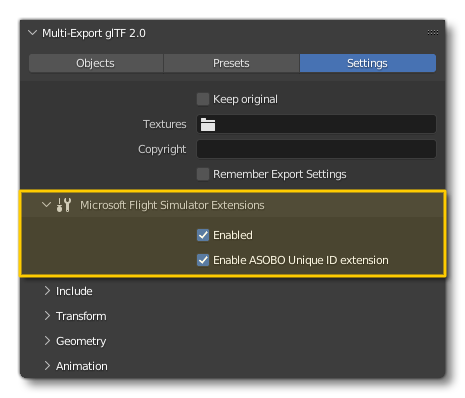The image size is (465, 398).
Task: Enable the Keep original checkbox
Action: [x=203, y=99]
